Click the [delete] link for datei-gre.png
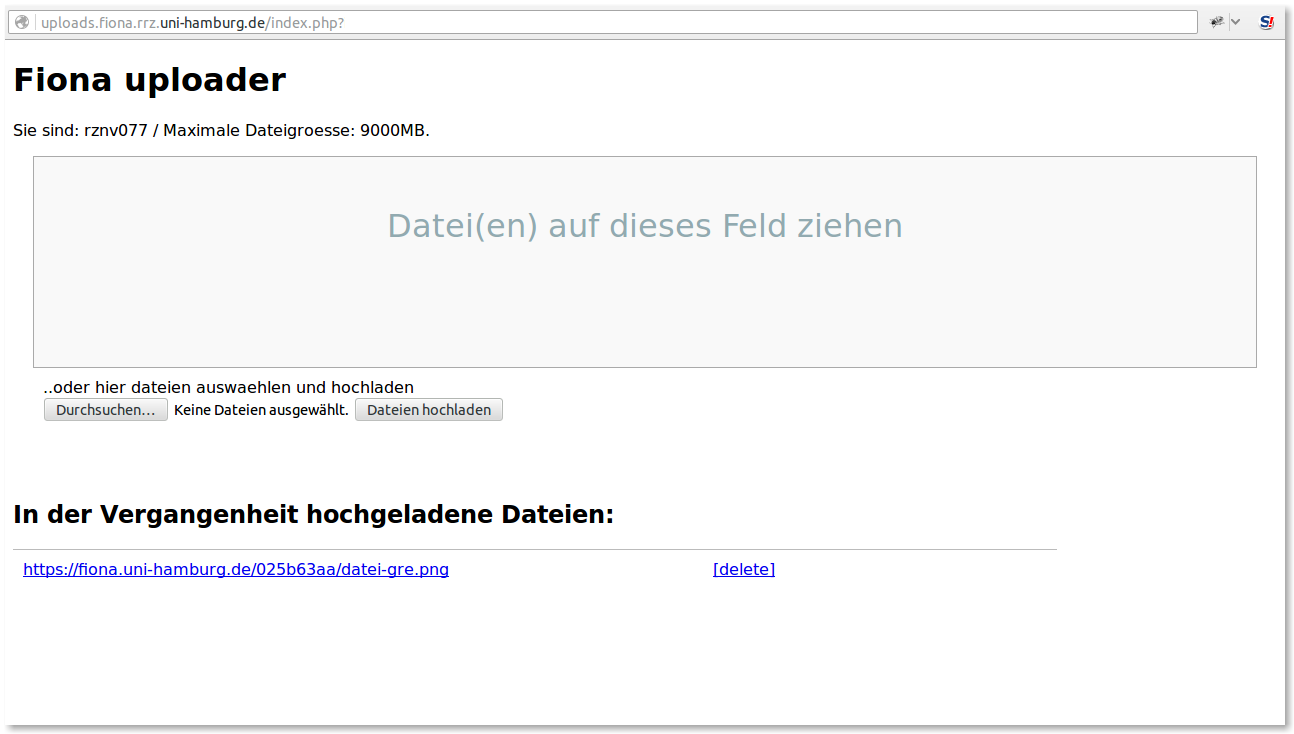The height and width of the screenshot is (734, 1294). (744, 570)
